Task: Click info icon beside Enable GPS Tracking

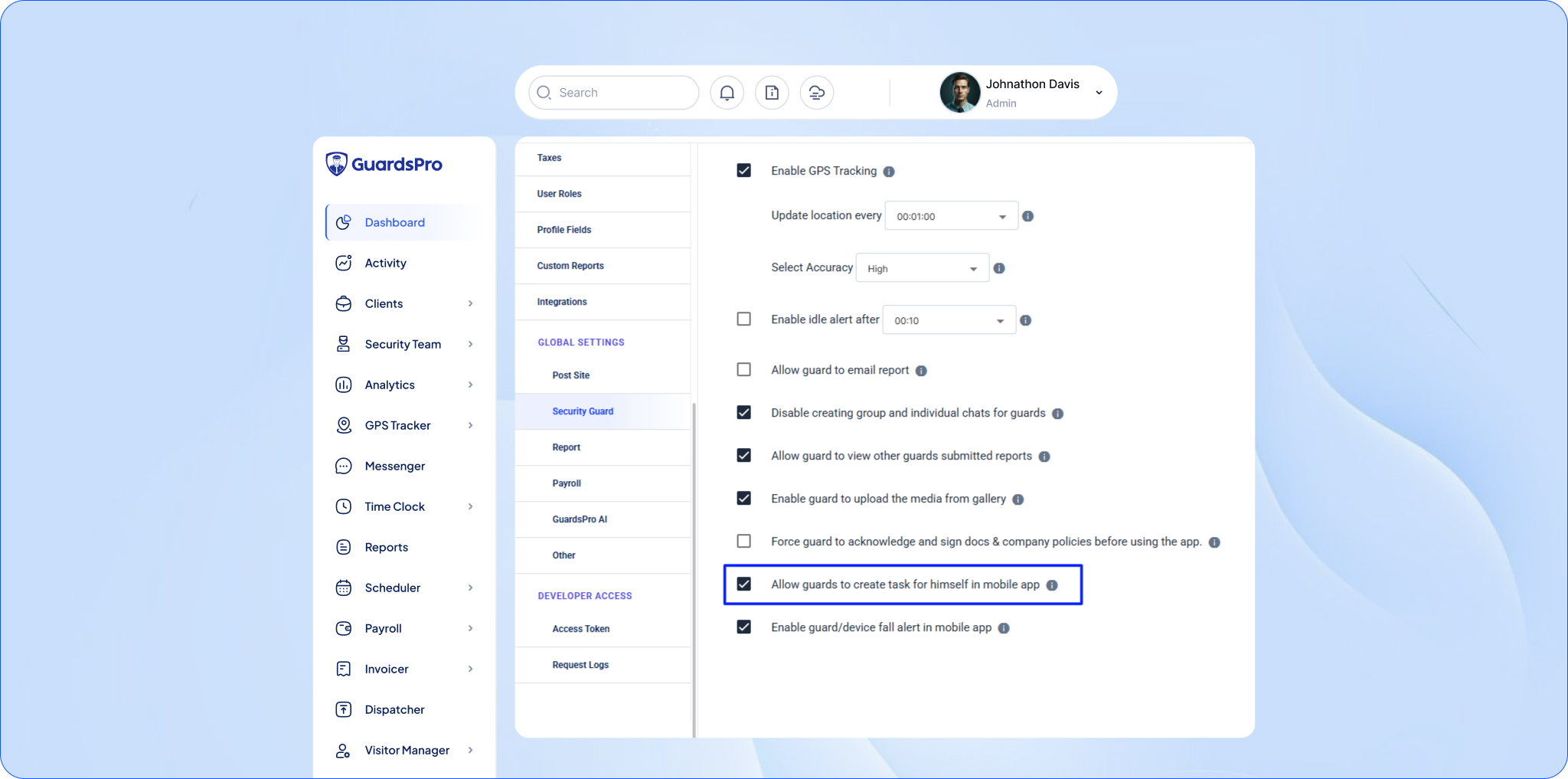Action: coord(889,172)
